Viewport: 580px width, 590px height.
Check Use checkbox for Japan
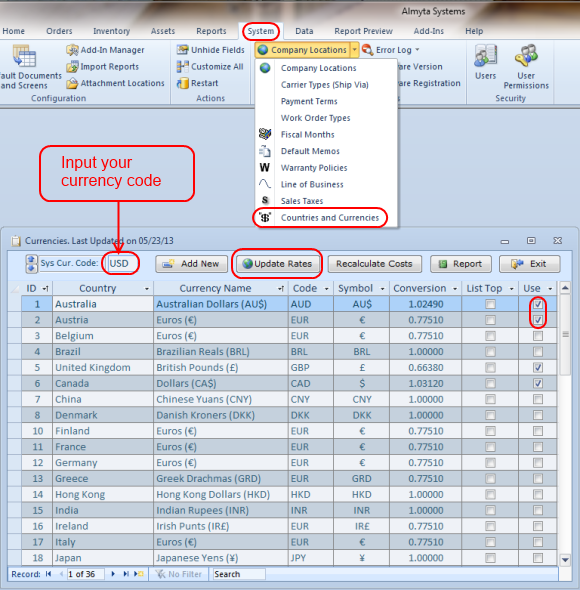[x=538, y=558]
